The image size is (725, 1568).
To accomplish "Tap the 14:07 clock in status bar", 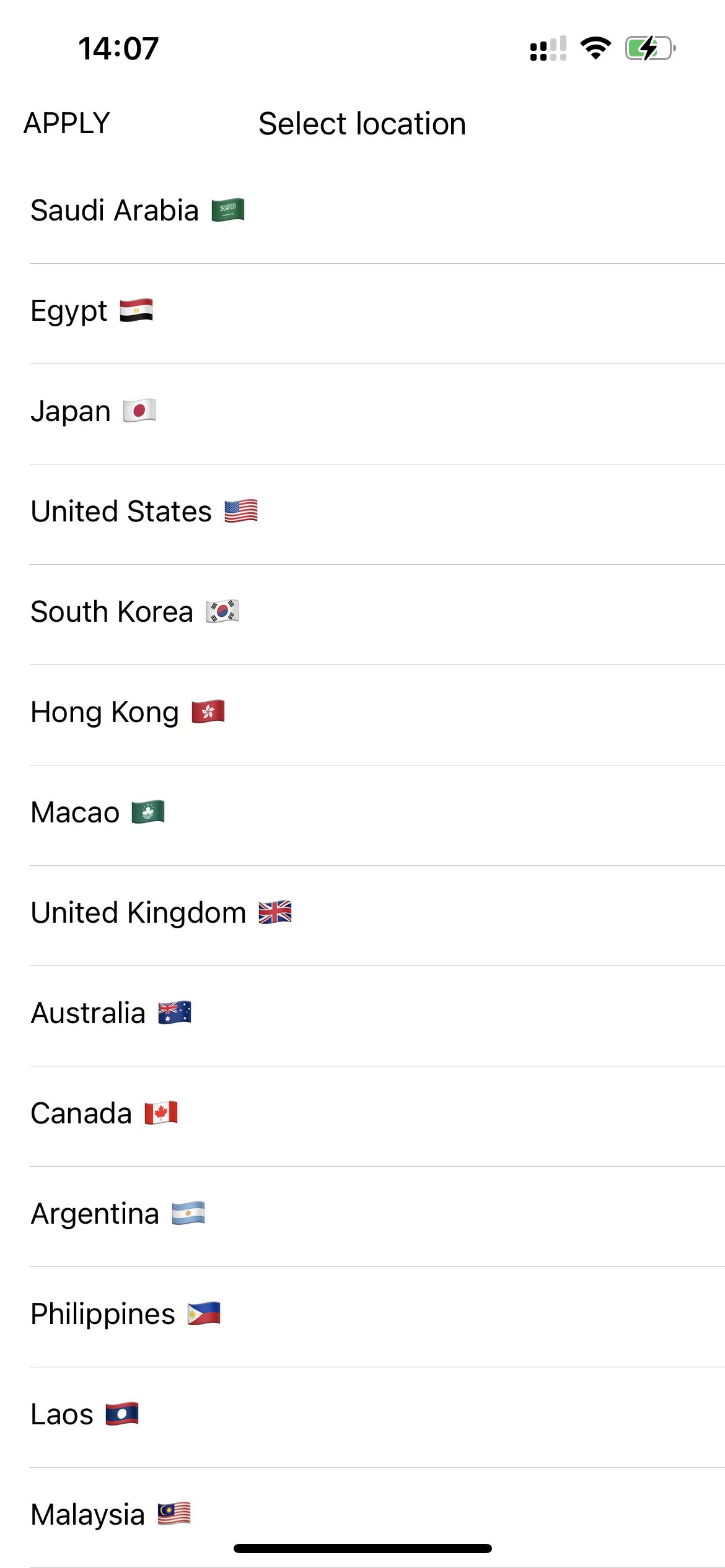I will [x=118, y=49].
